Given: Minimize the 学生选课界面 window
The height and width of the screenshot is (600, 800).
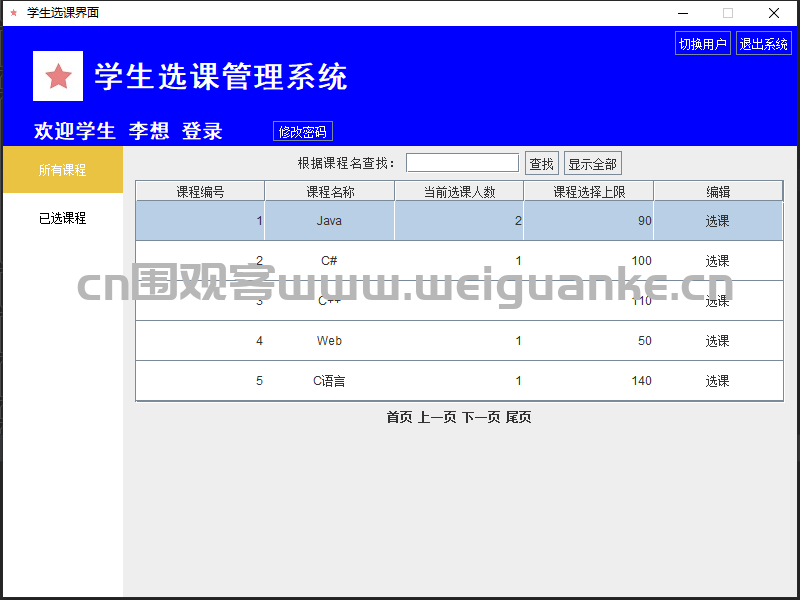Looking at the screenshot, I should [x=683, y=13].
